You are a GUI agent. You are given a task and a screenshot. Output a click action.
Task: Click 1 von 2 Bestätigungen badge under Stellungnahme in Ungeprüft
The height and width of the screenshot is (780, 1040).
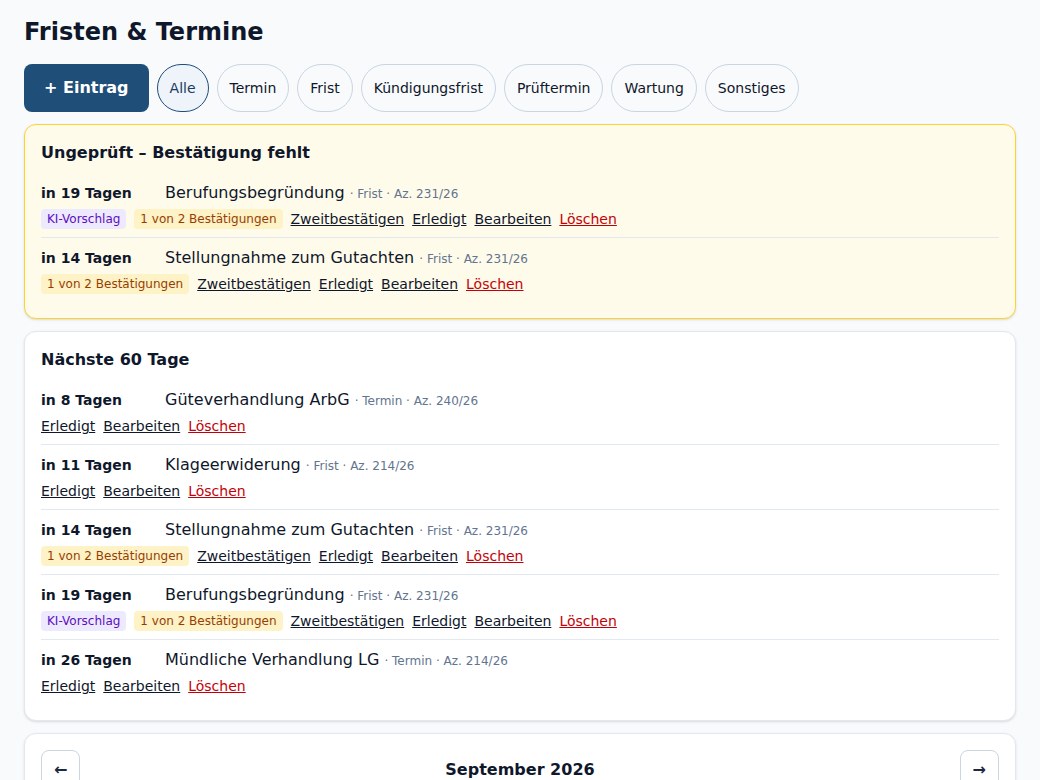click(115, 284)
